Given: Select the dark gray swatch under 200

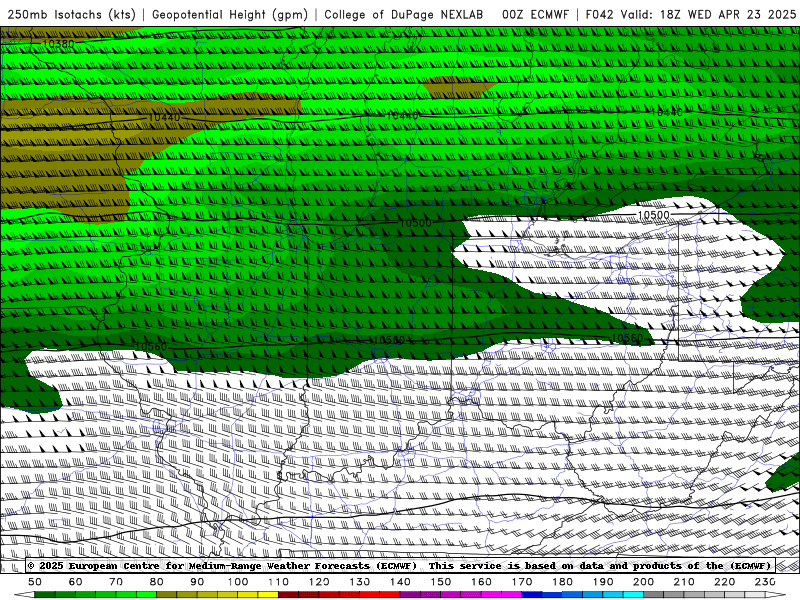Looking at the screenshot, I should coord(654,595).
